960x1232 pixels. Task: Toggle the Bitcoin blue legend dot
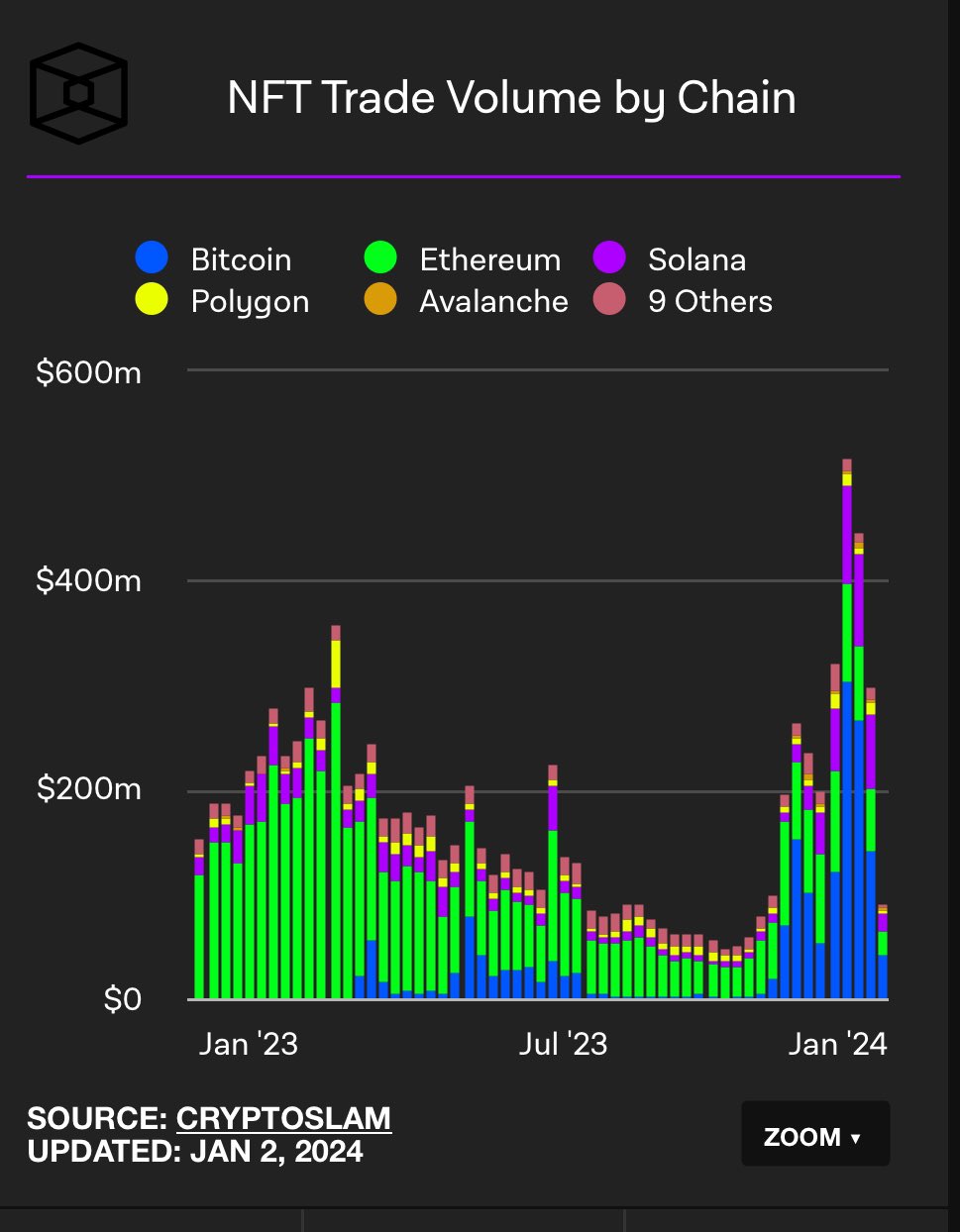[x=152, y=258]
